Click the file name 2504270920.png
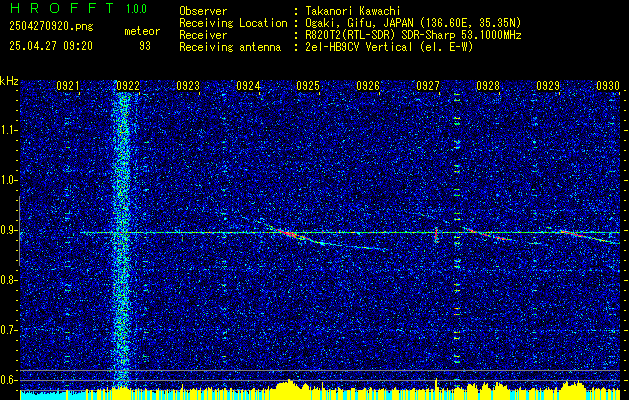Screen dimensions: 629x400 coord(51,27)
